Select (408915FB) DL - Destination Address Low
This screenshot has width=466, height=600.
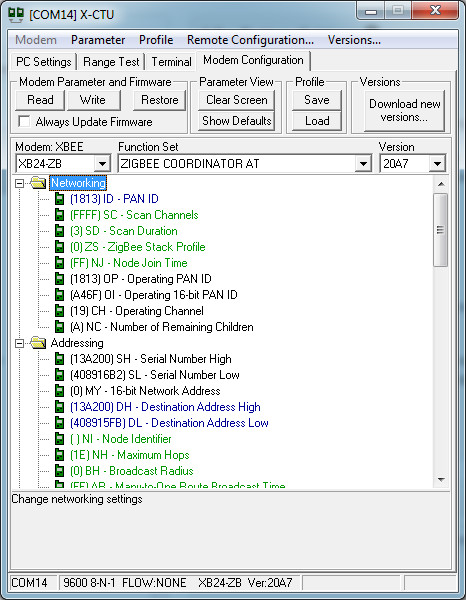pos(169,423)
